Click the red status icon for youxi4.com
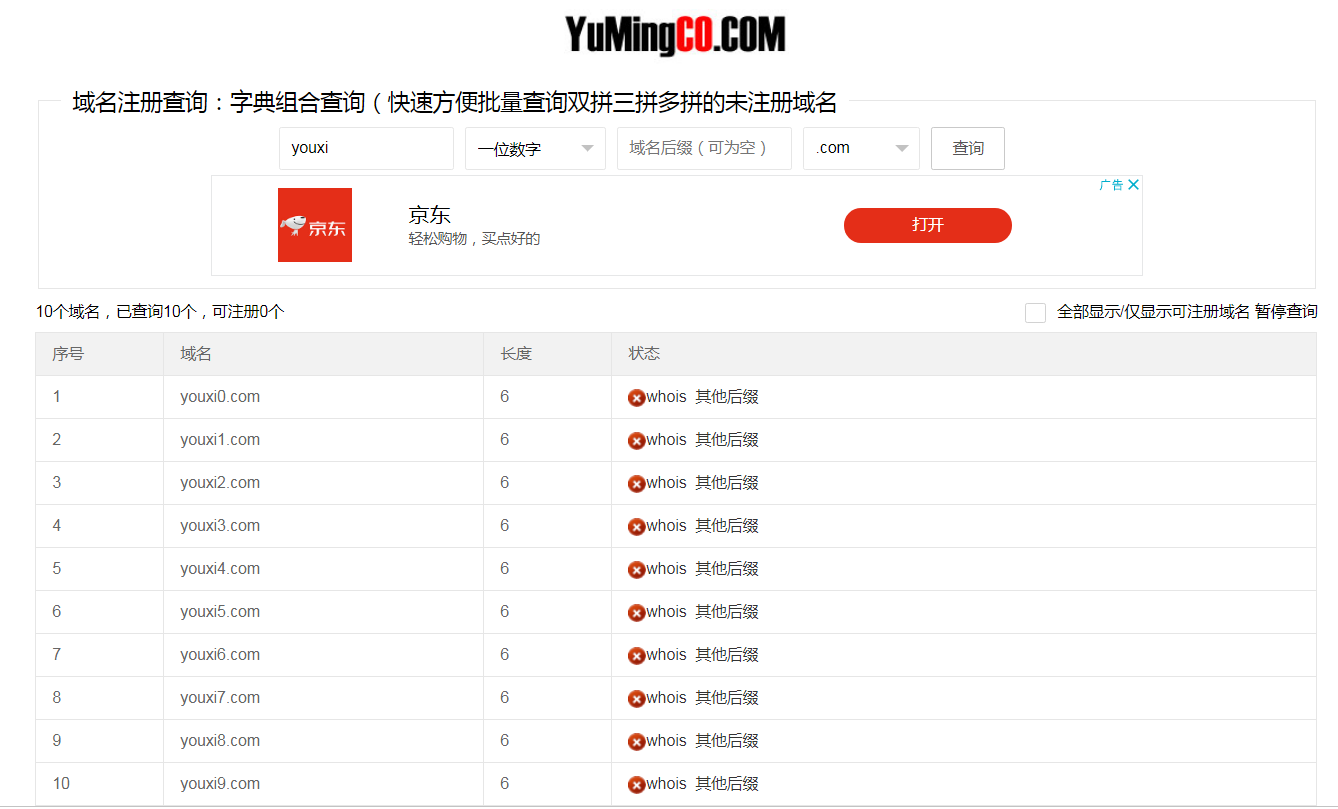This screenshot has height=809, width=1338. [636, 570]
